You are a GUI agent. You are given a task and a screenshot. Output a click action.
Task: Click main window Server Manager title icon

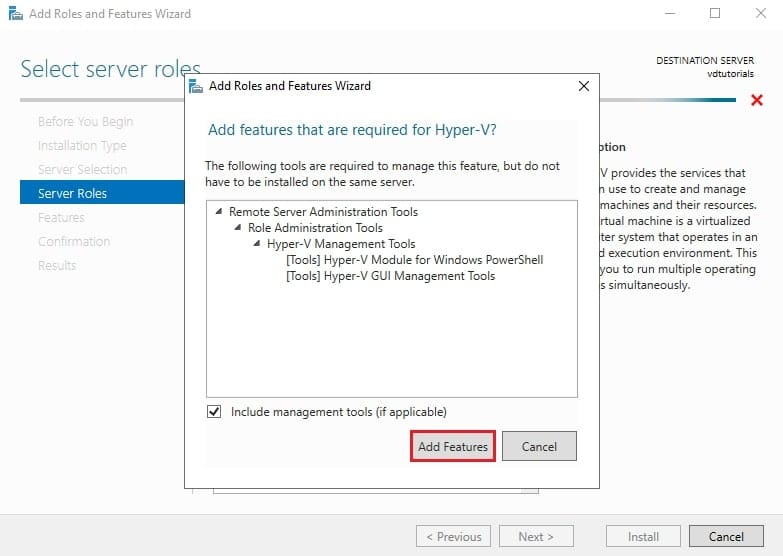point(15,13)
